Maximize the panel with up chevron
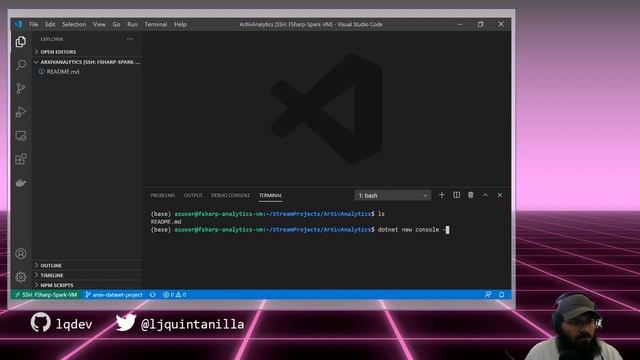Image resolution: width=640 pixels, height=360 pixels. tap(485, 195)
